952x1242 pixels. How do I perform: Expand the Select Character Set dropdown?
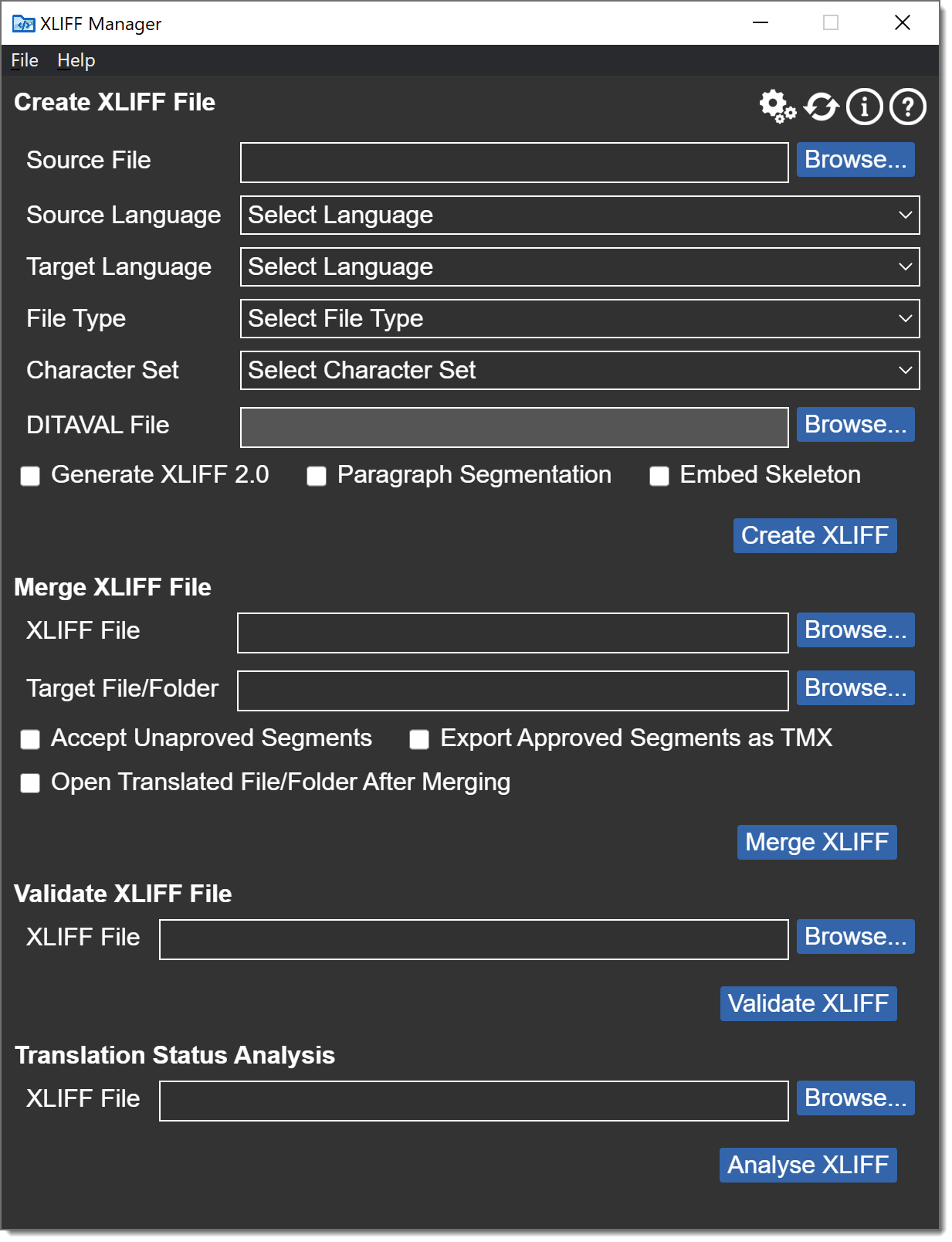[x=580, y=370]
